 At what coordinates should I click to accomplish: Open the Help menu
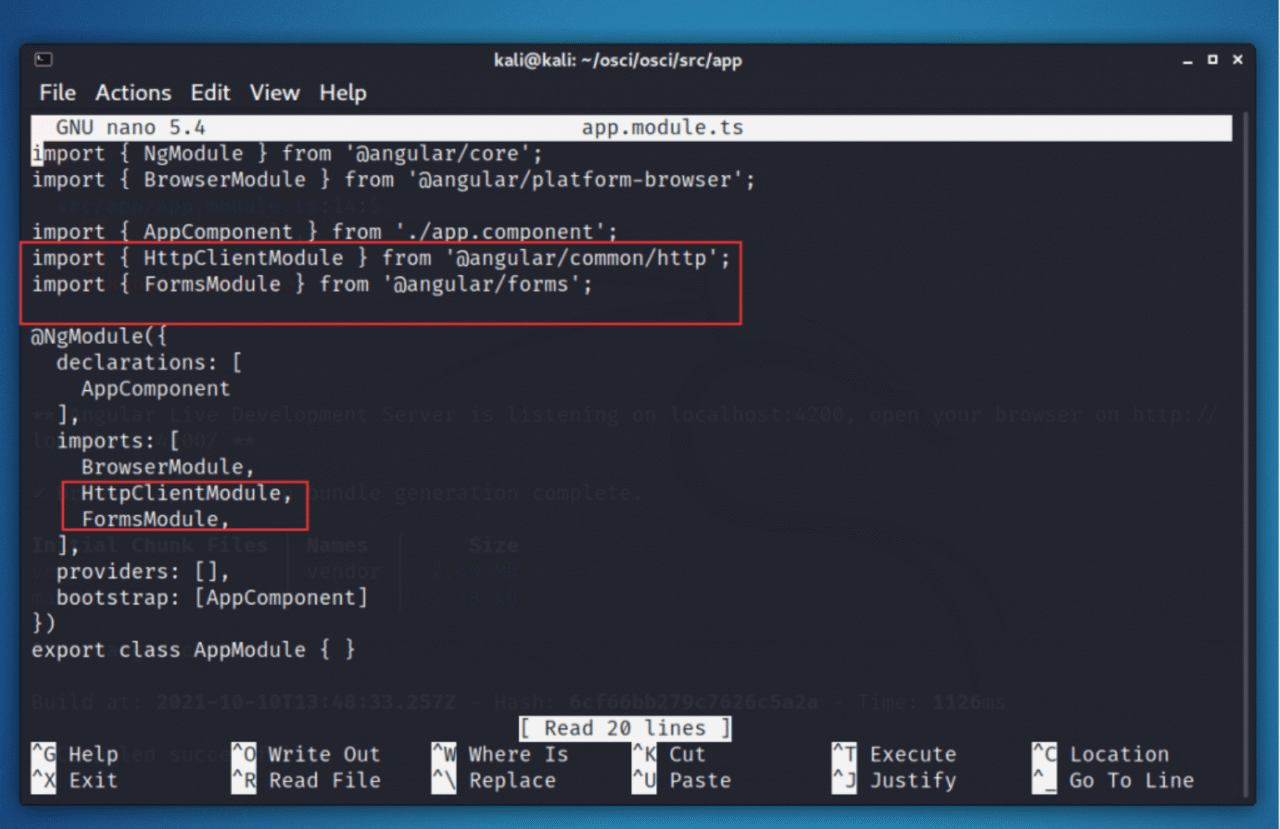(x=342, y=93)
